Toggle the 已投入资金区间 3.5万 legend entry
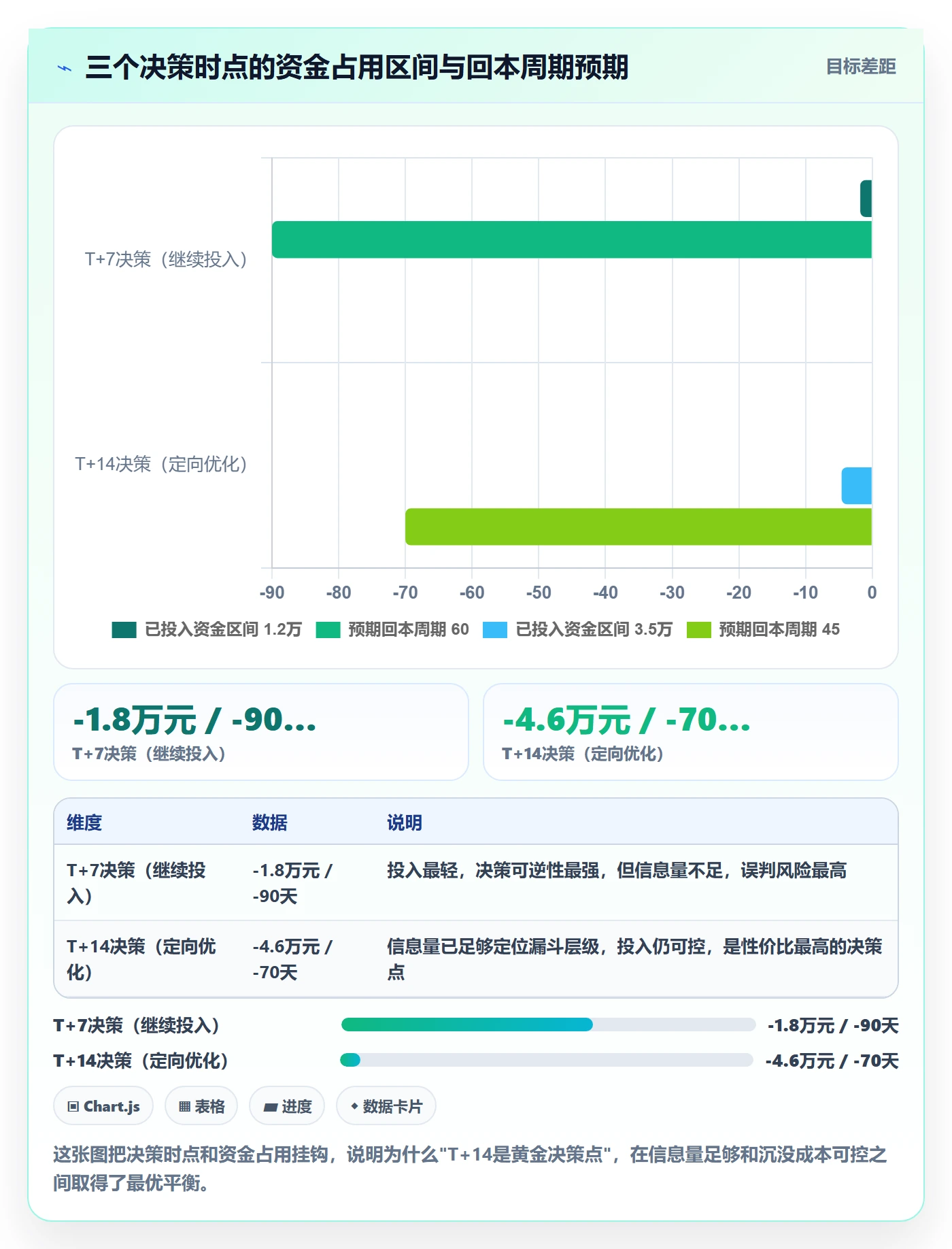The image size is (952, 1249). (x=577, y=629)
